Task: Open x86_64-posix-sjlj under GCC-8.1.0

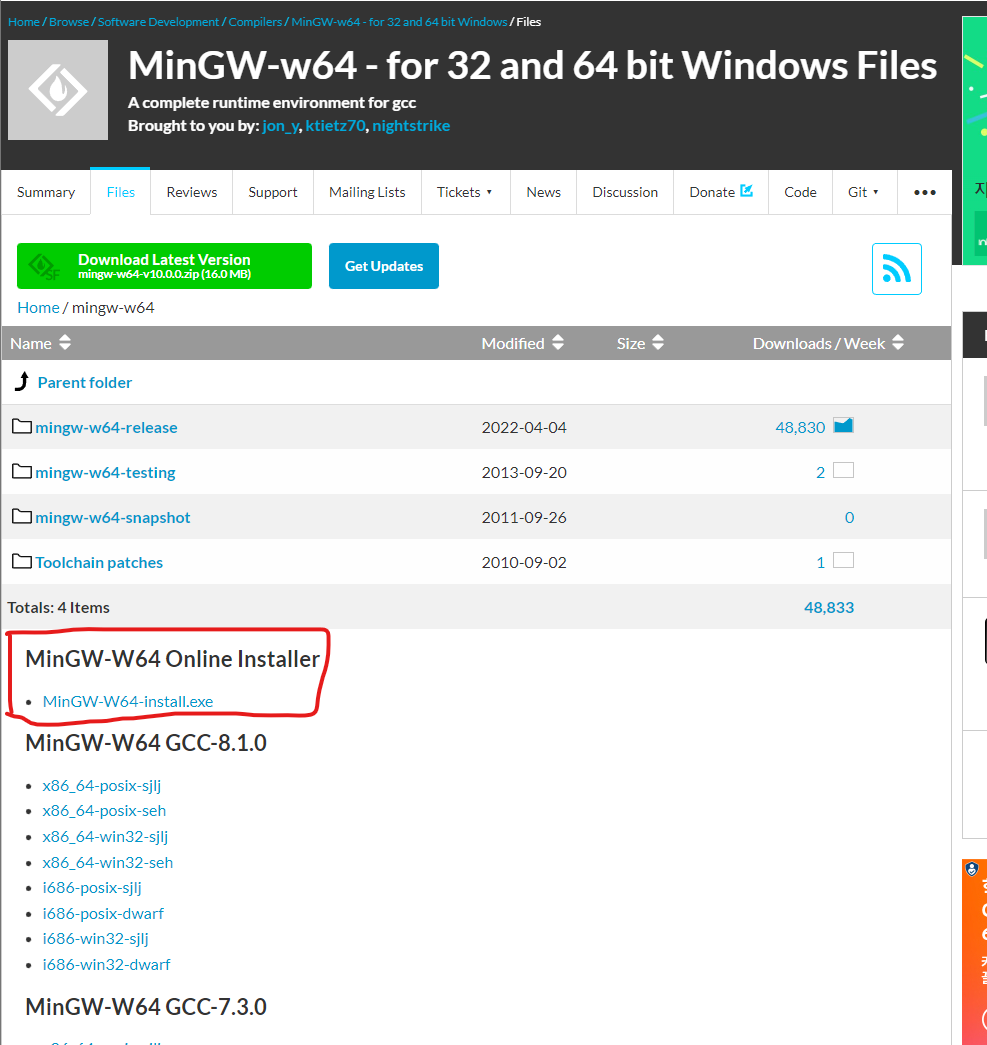Action: pyautogui.click(x=101, y=785)
